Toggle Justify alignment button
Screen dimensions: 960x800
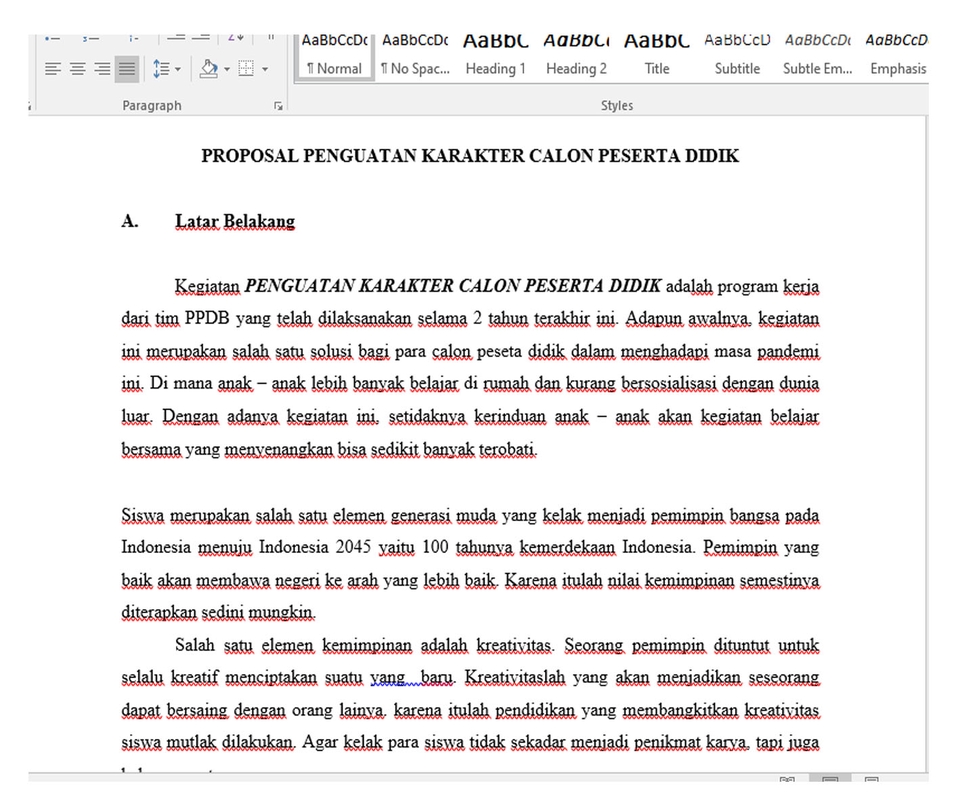pos(127,69)
